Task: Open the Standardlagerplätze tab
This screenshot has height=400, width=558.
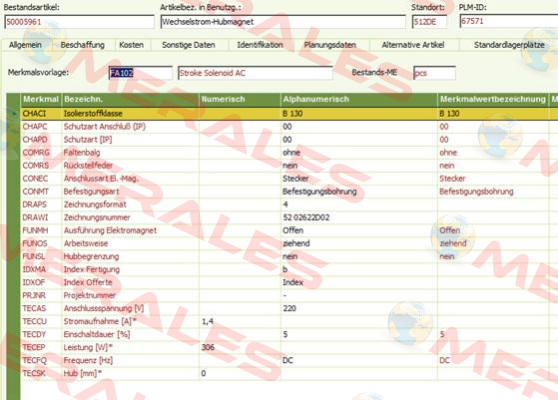Action: pos(509,45)
